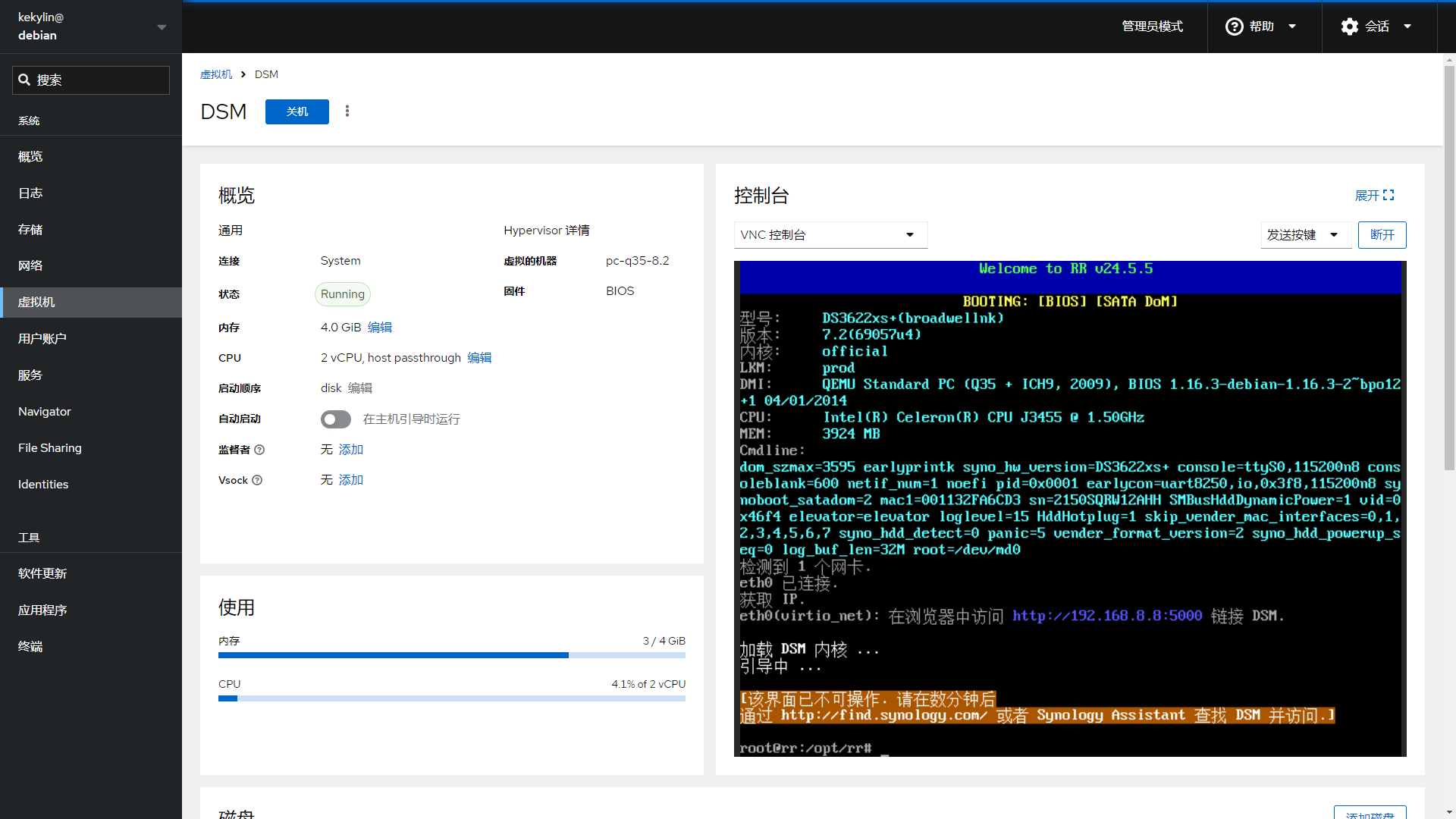Expand the help menu arrow
This screenshot has height=819, width=1456.
(1292, 27)
